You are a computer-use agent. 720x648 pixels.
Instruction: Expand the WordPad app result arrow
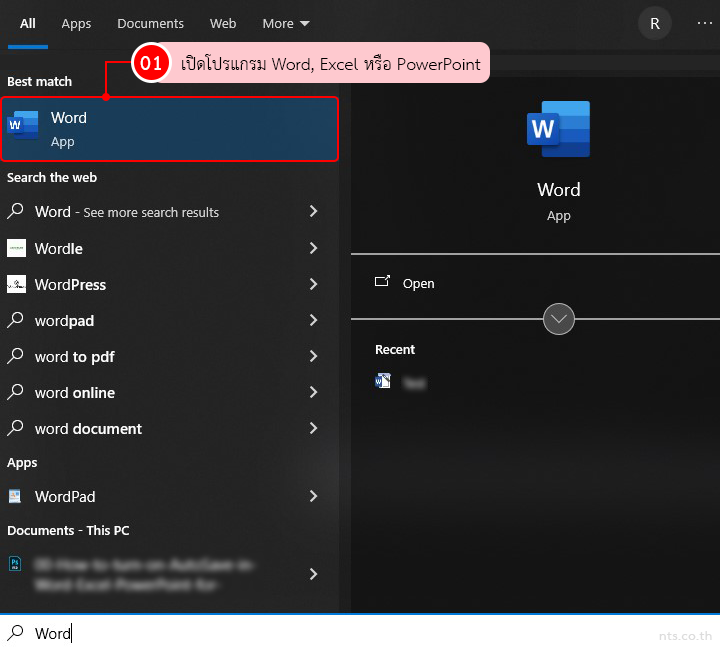coord(313,496)
